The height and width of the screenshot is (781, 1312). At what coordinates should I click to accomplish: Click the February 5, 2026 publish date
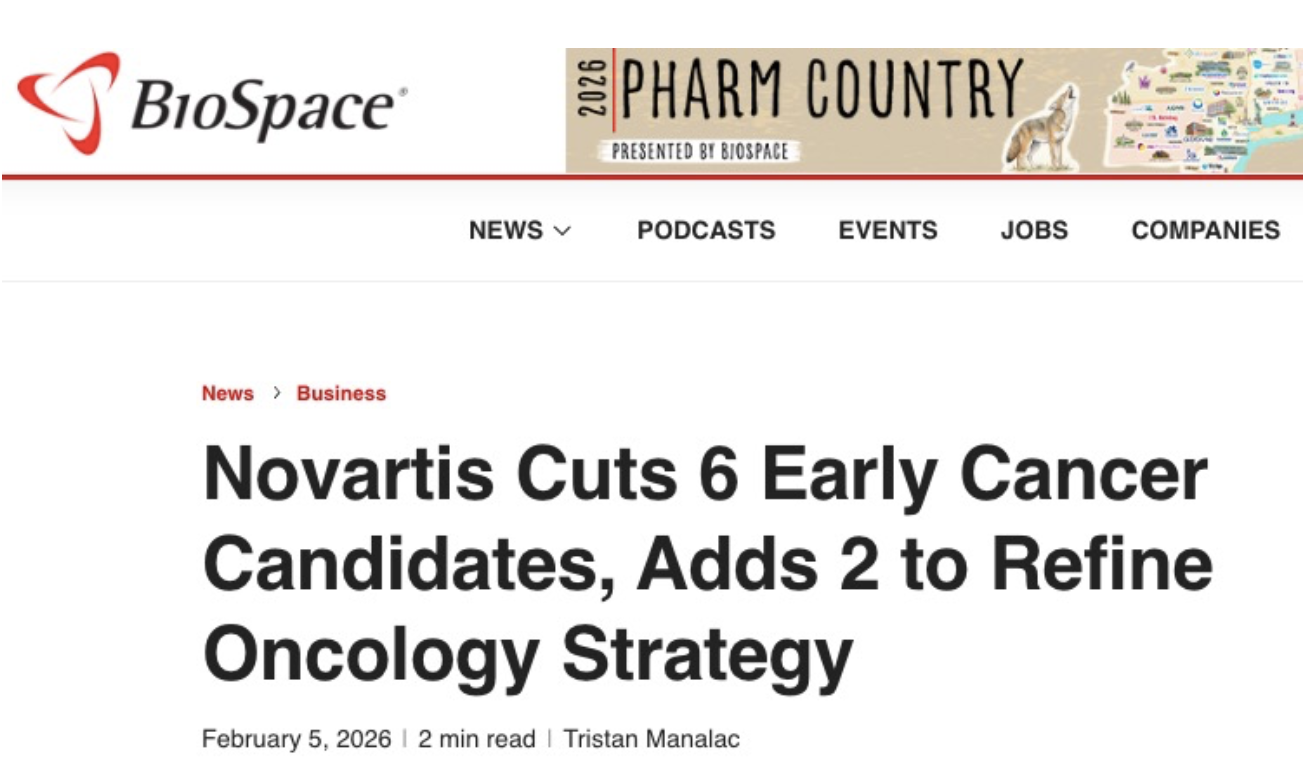pos(296,740)
